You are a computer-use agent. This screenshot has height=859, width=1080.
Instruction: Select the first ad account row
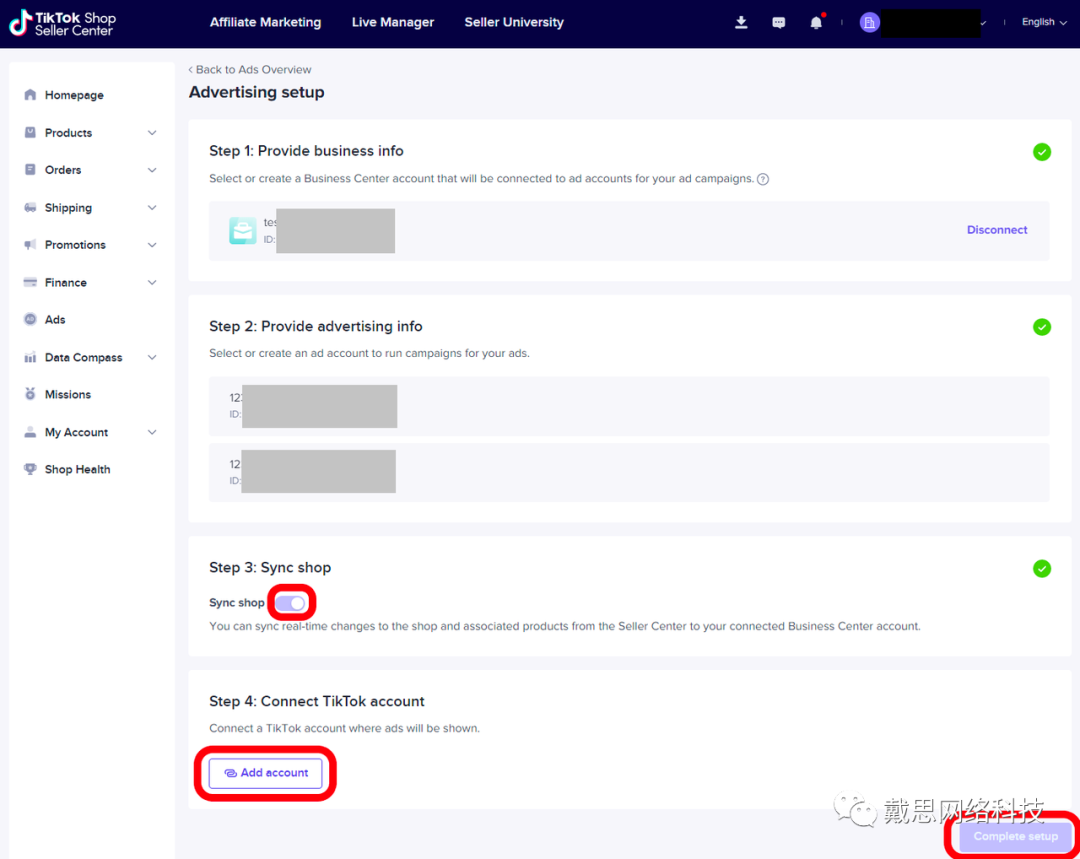629,406
